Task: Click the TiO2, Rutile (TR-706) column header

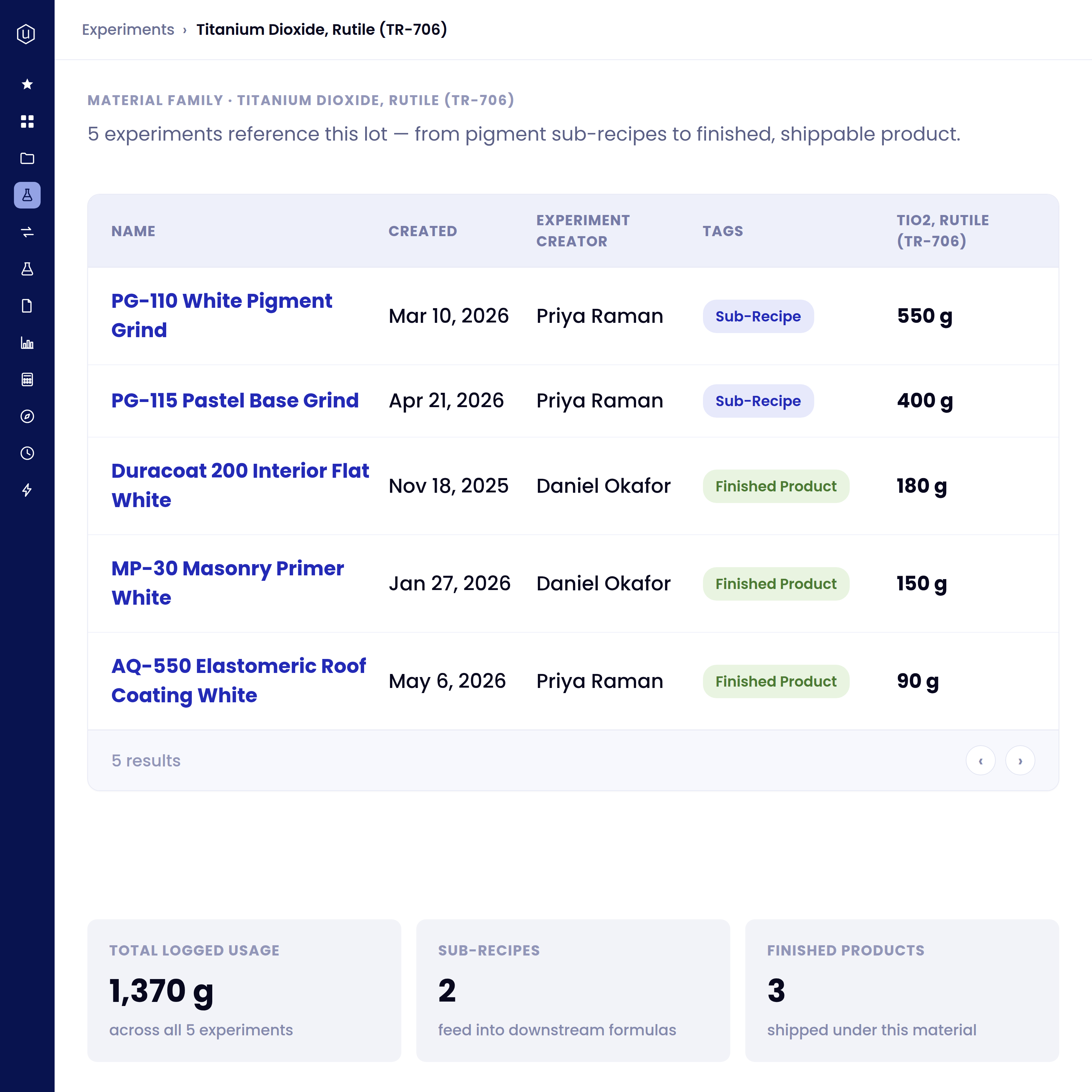Action: (x=943, y=231)
